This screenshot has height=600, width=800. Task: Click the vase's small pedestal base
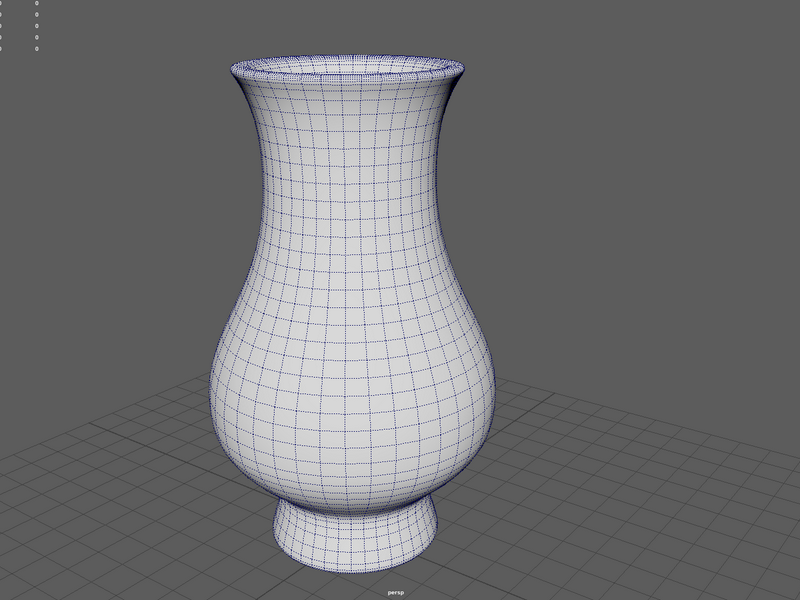point(355,536)
